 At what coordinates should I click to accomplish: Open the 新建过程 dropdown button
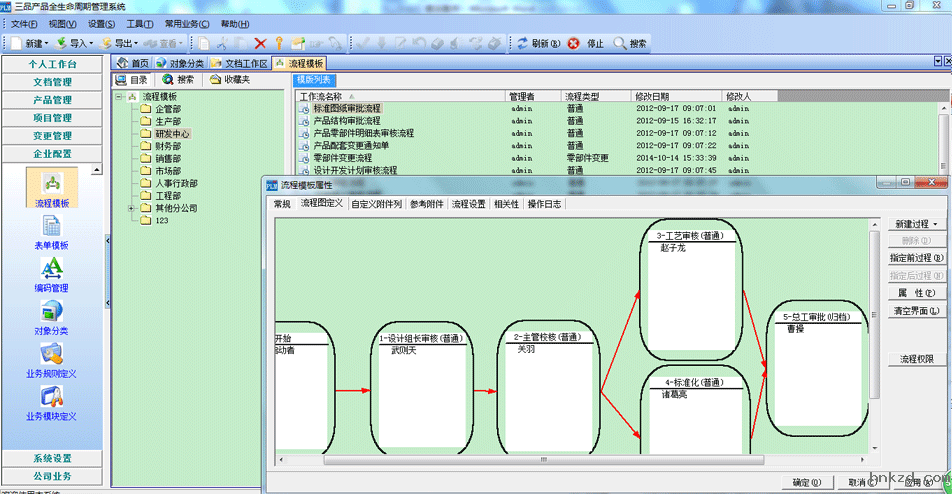point(917,224)
